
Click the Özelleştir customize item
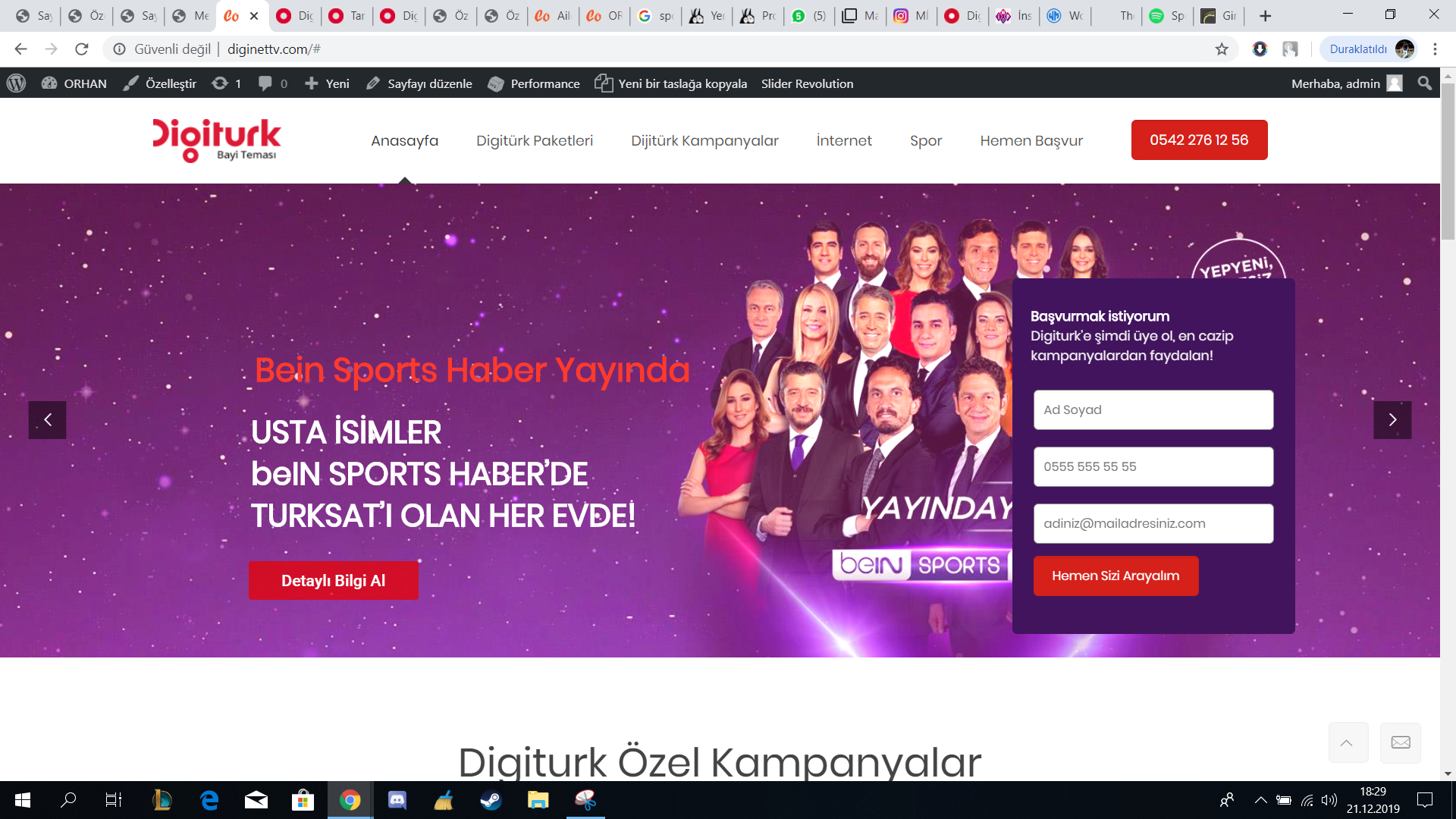point(160,83)
